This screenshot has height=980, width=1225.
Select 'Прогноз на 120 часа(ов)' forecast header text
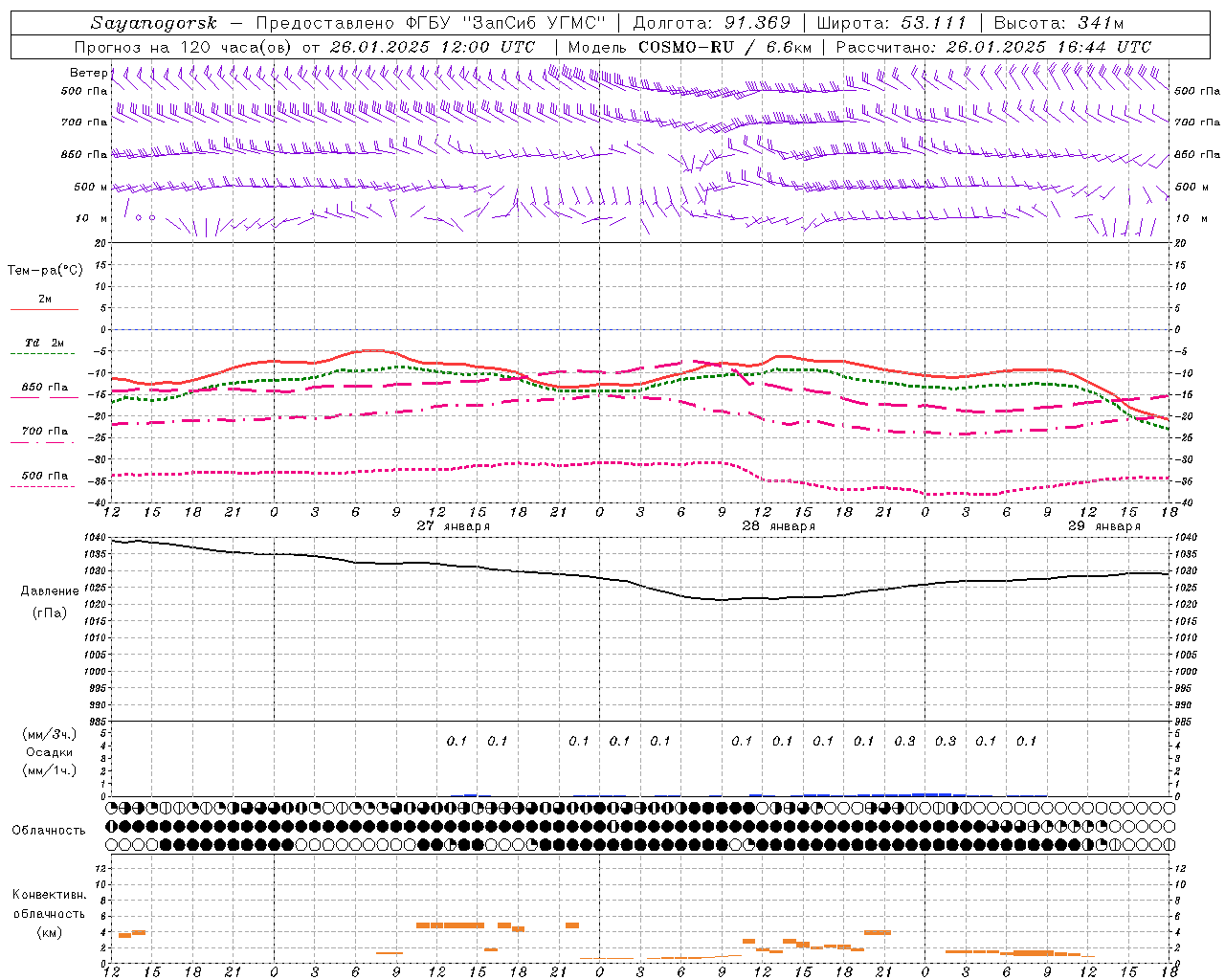coord(184,47)
